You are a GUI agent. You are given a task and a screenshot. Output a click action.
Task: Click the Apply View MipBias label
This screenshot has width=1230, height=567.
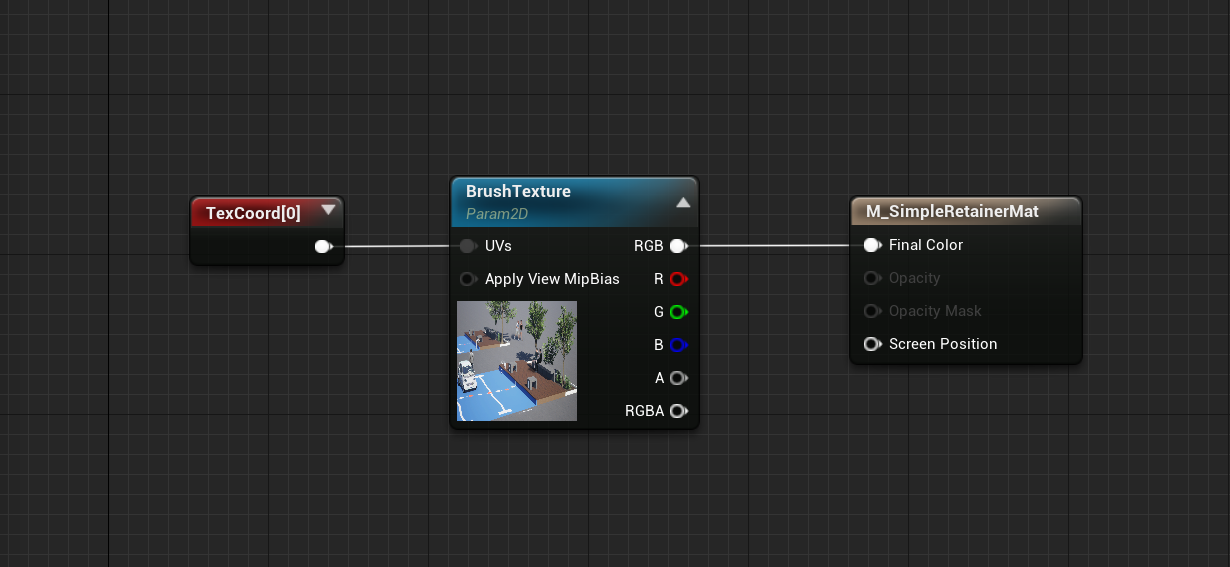[x=552, y=279]
